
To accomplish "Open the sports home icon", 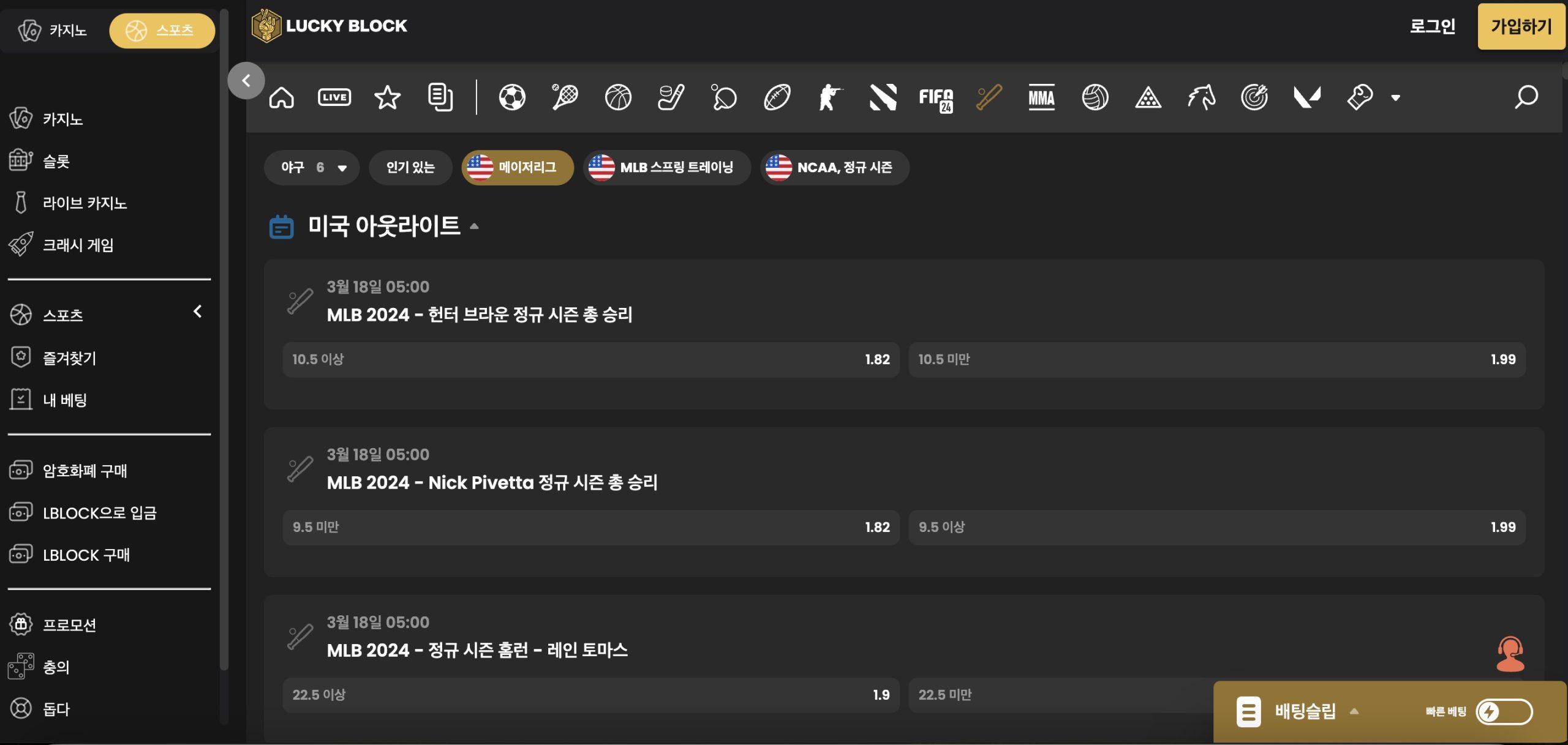I will click(x=282, y=97).
